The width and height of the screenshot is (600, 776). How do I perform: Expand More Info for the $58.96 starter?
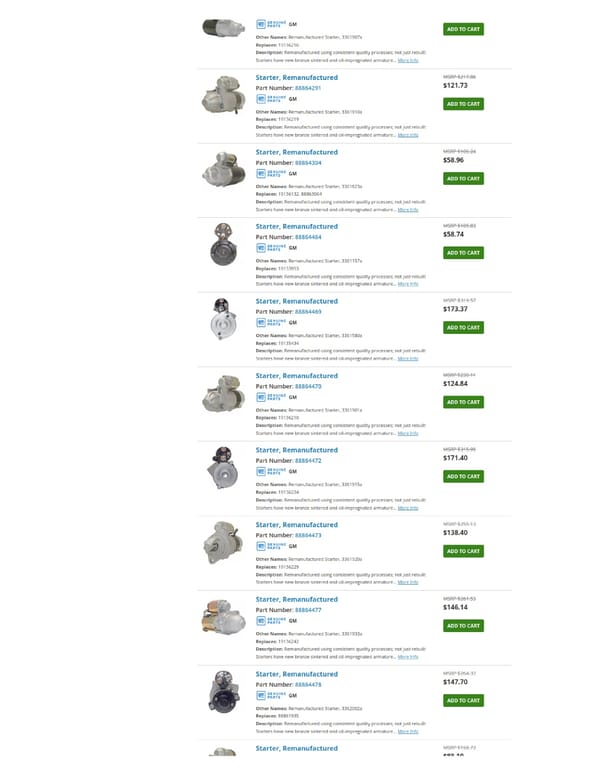(408, 210)
